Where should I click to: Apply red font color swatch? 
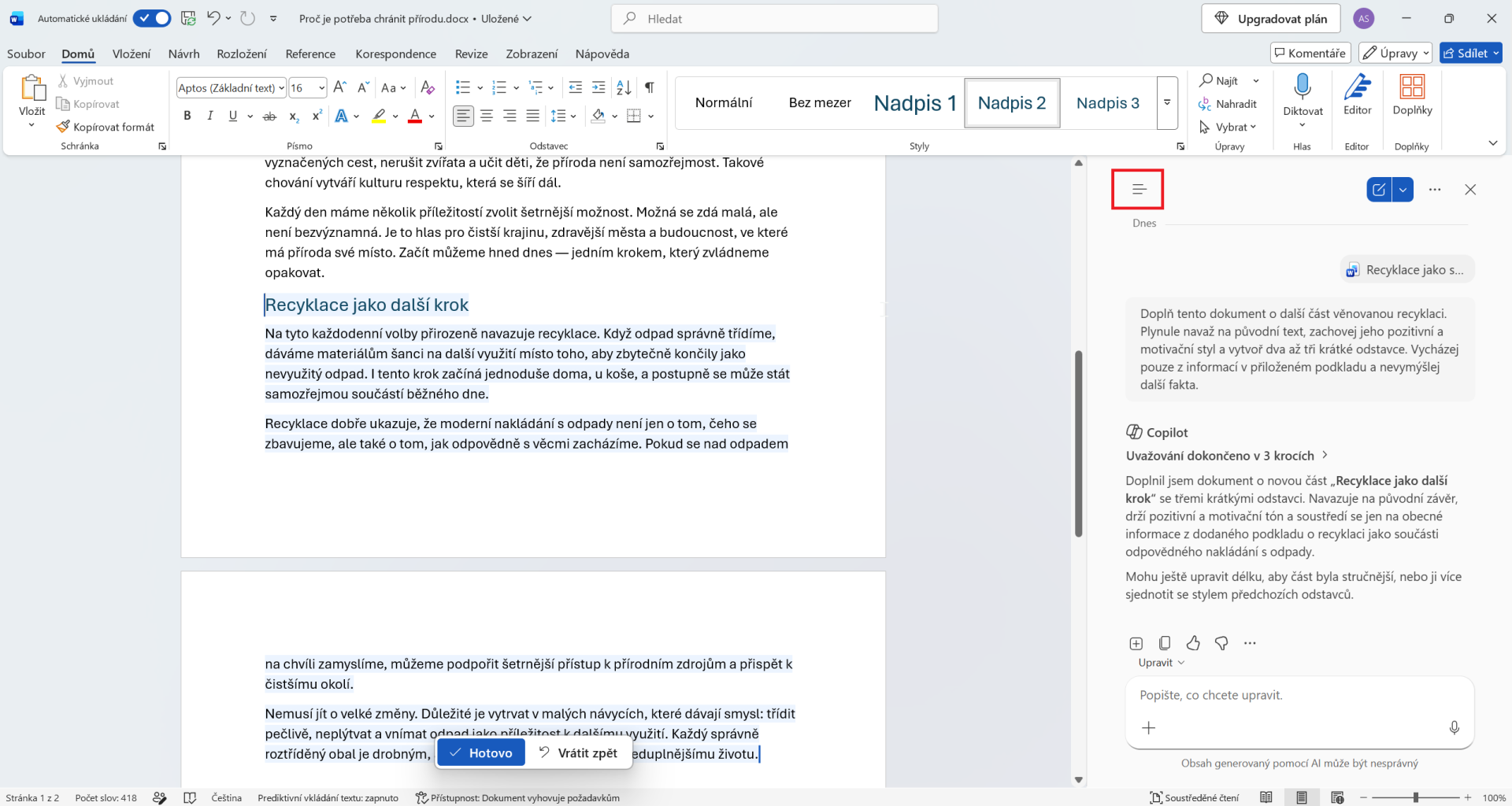415,116
